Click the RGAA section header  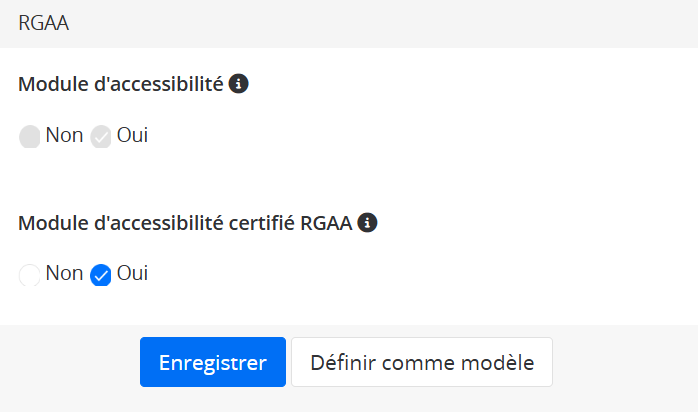click(349, 24)
